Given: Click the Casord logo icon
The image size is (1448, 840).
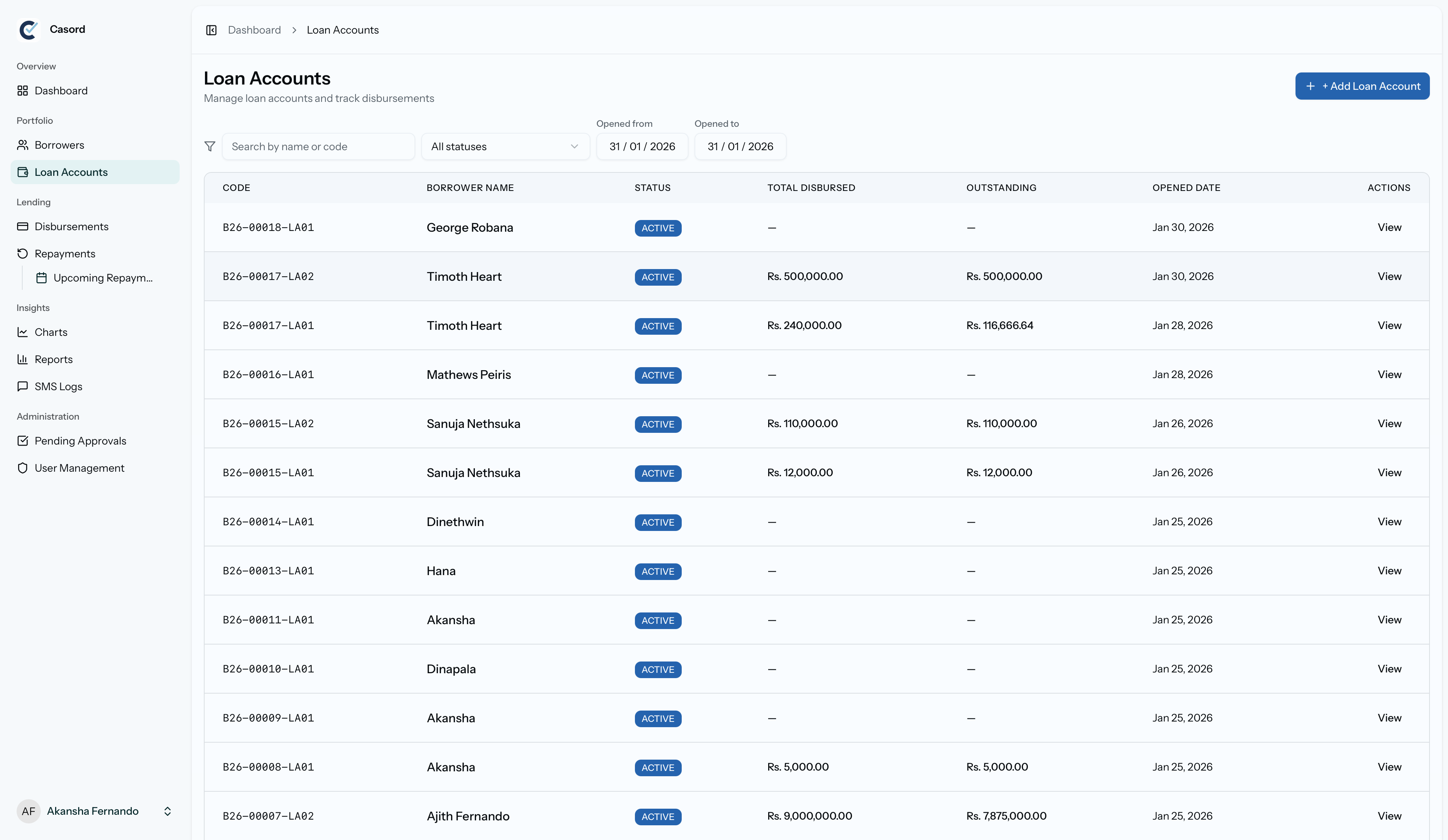Looking at the screenshot, I should (x=29, y=30).
